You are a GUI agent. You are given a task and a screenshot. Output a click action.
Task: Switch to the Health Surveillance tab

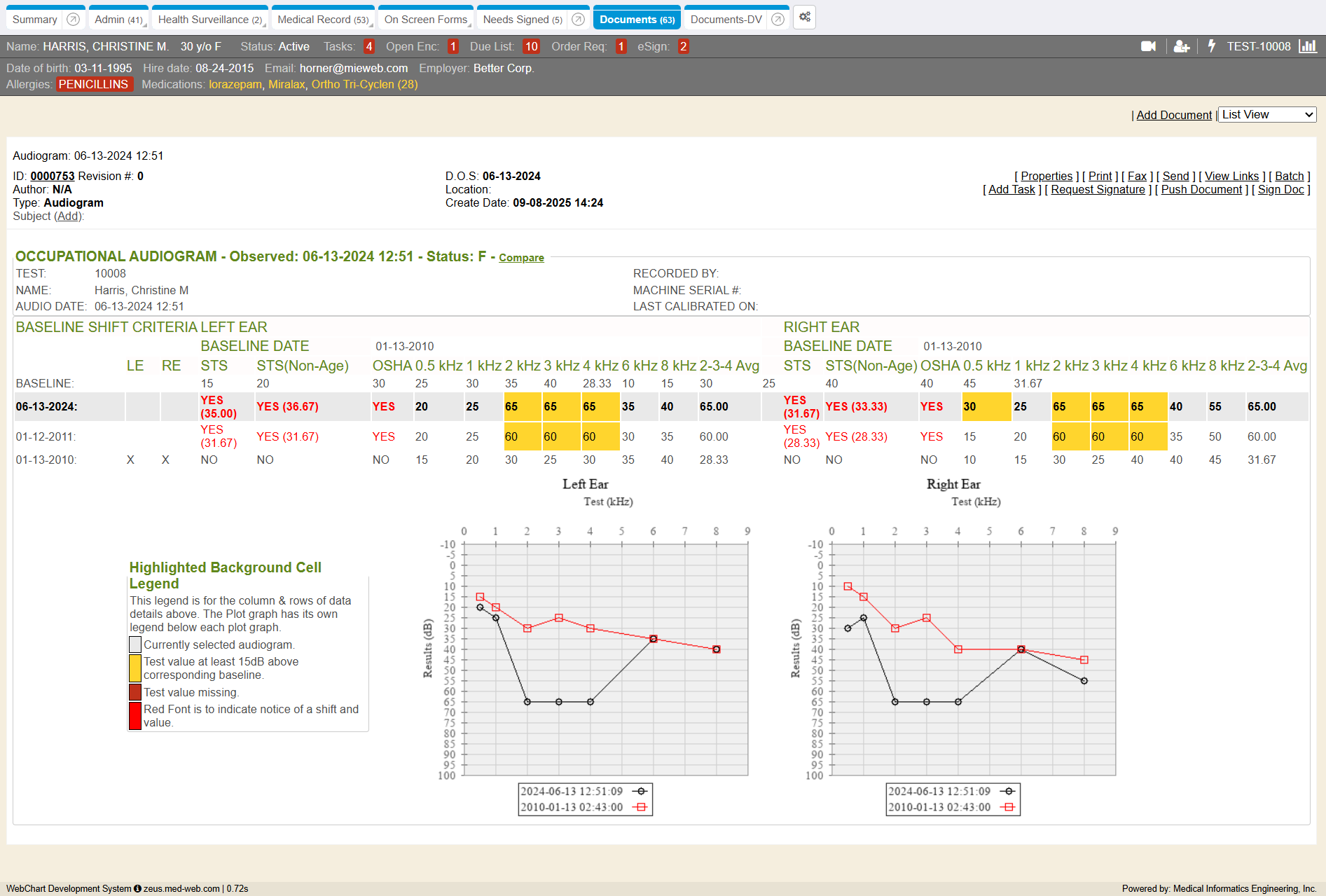point(209,20)
